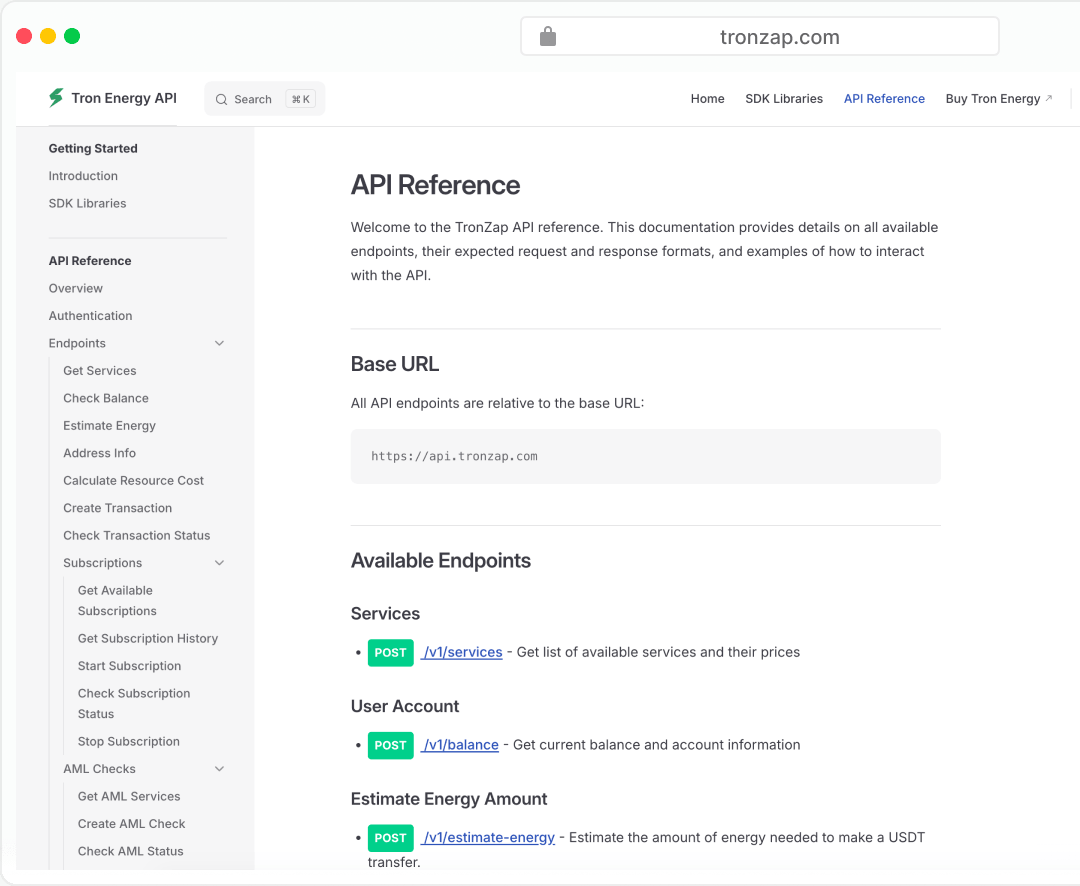1080x886 pixels.
Task: Open SDK Libraries in sidebar
Action: 87,203
